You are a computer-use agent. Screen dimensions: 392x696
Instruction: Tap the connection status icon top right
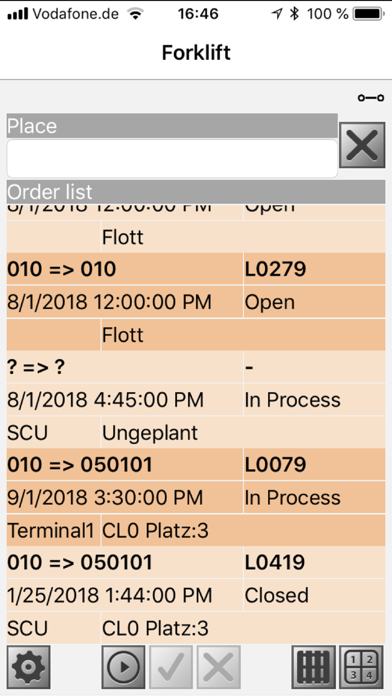[x=371, y=98]
